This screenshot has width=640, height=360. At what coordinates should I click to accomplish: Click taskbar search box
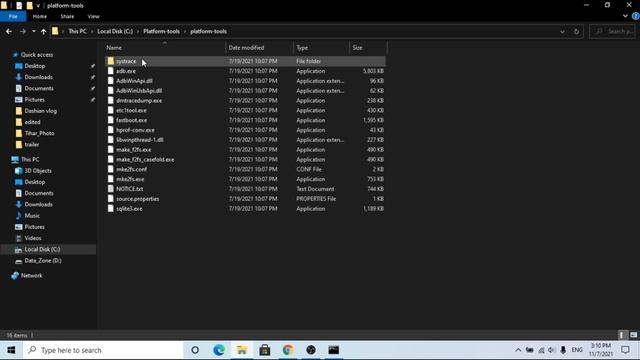[x=103, y=350]
